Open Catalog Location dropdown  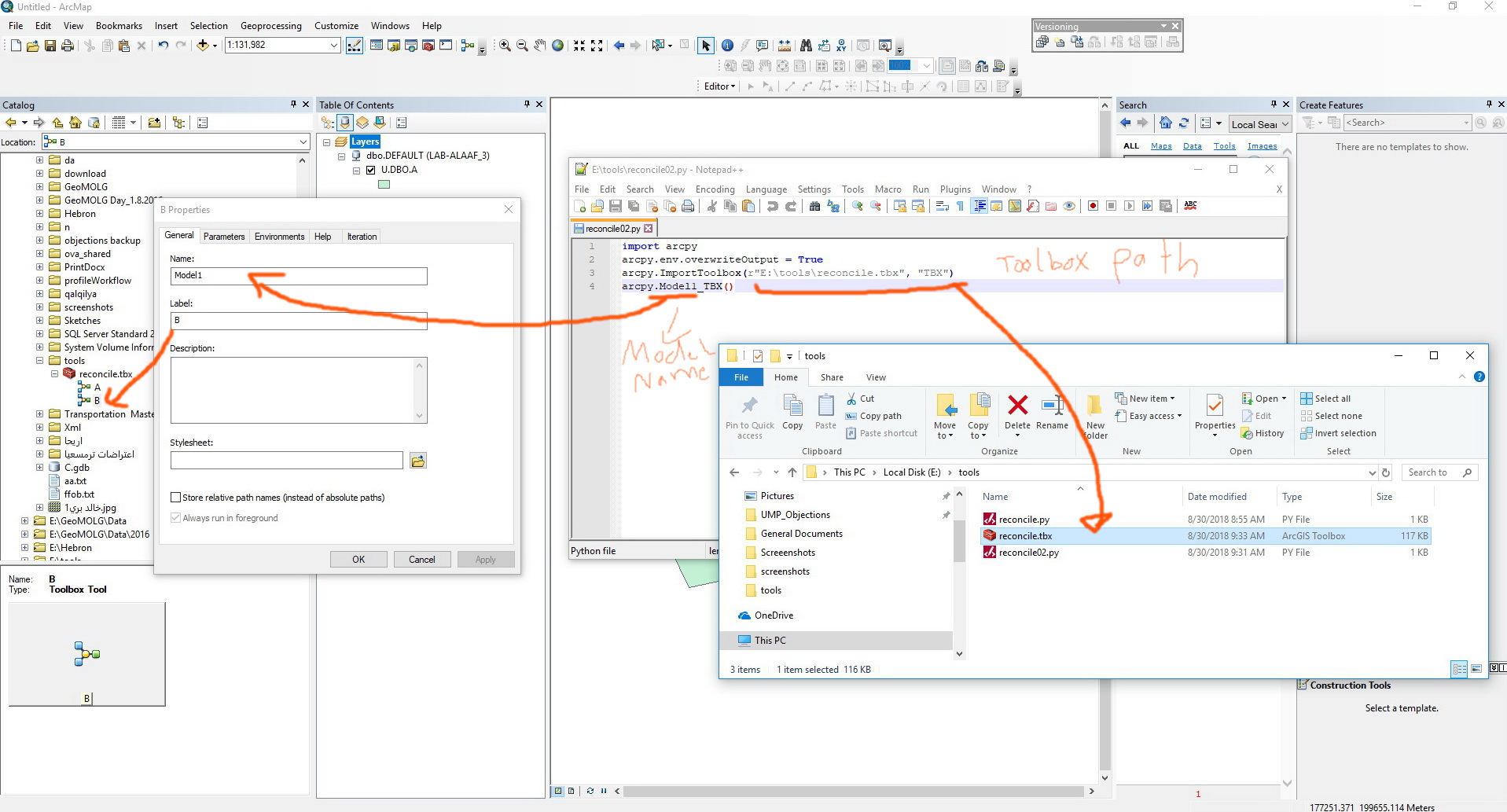point(303,142)
